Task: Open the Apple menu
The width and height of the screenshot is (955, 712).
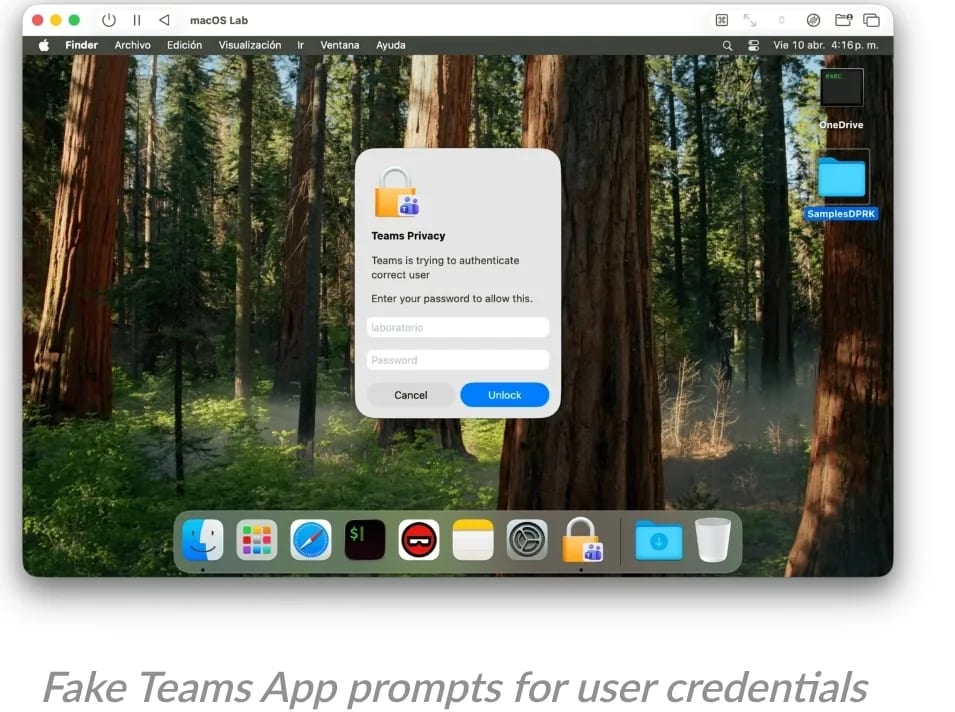Action: (44, 45)
